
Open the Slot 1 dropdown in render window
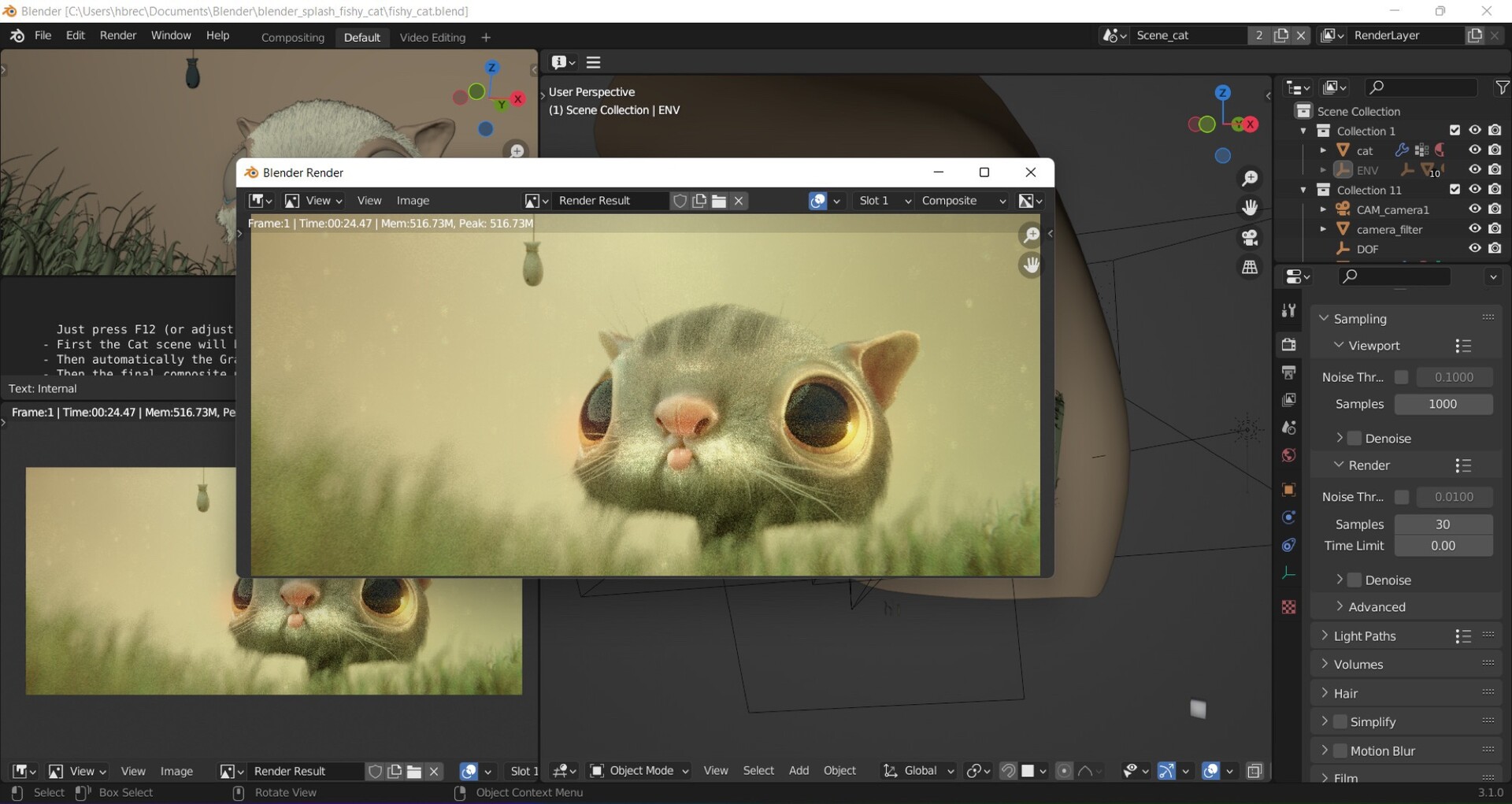(x=884, y=201)
